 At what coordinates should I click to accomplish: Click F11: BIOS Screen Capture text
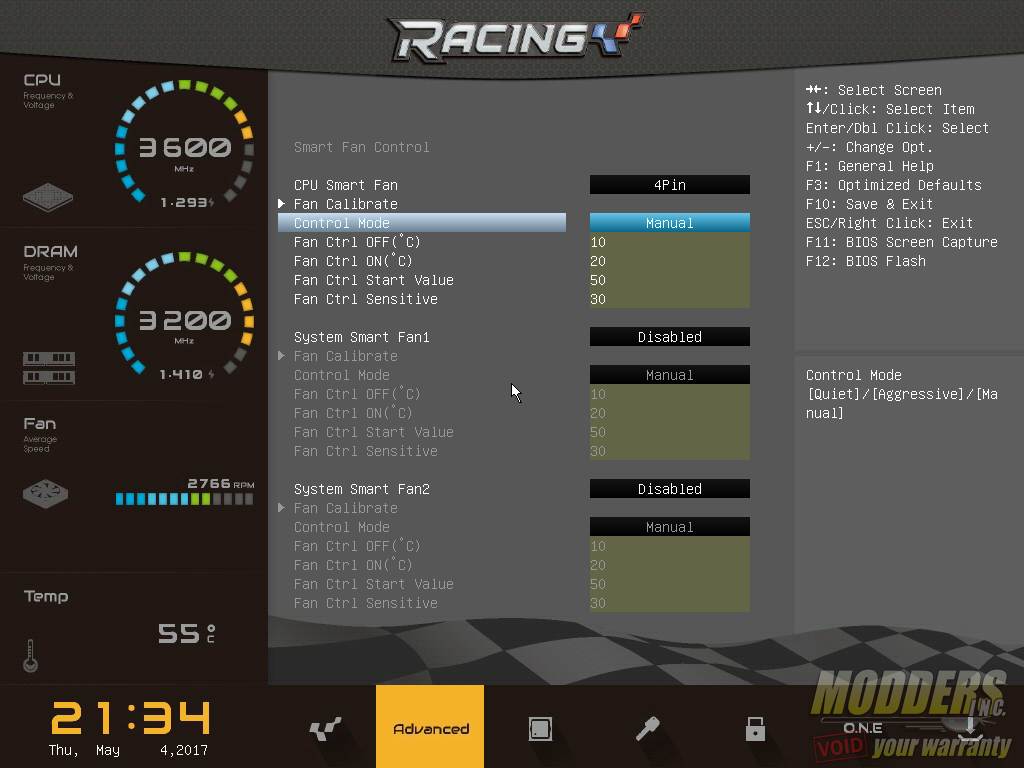pyautogui.click(x=902, y=242)
